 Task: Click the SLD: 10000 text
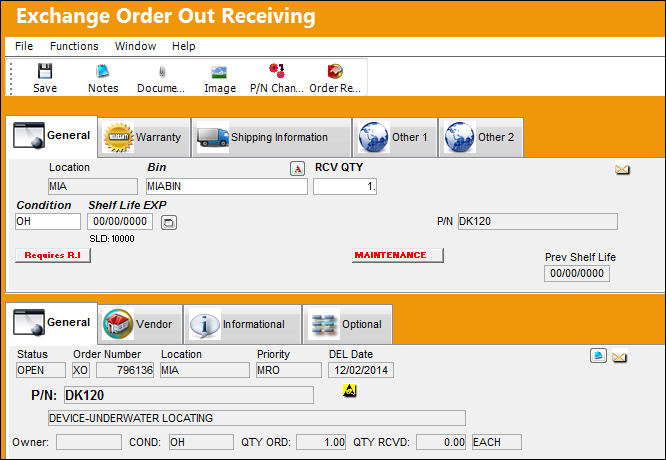tap(112, 239)
